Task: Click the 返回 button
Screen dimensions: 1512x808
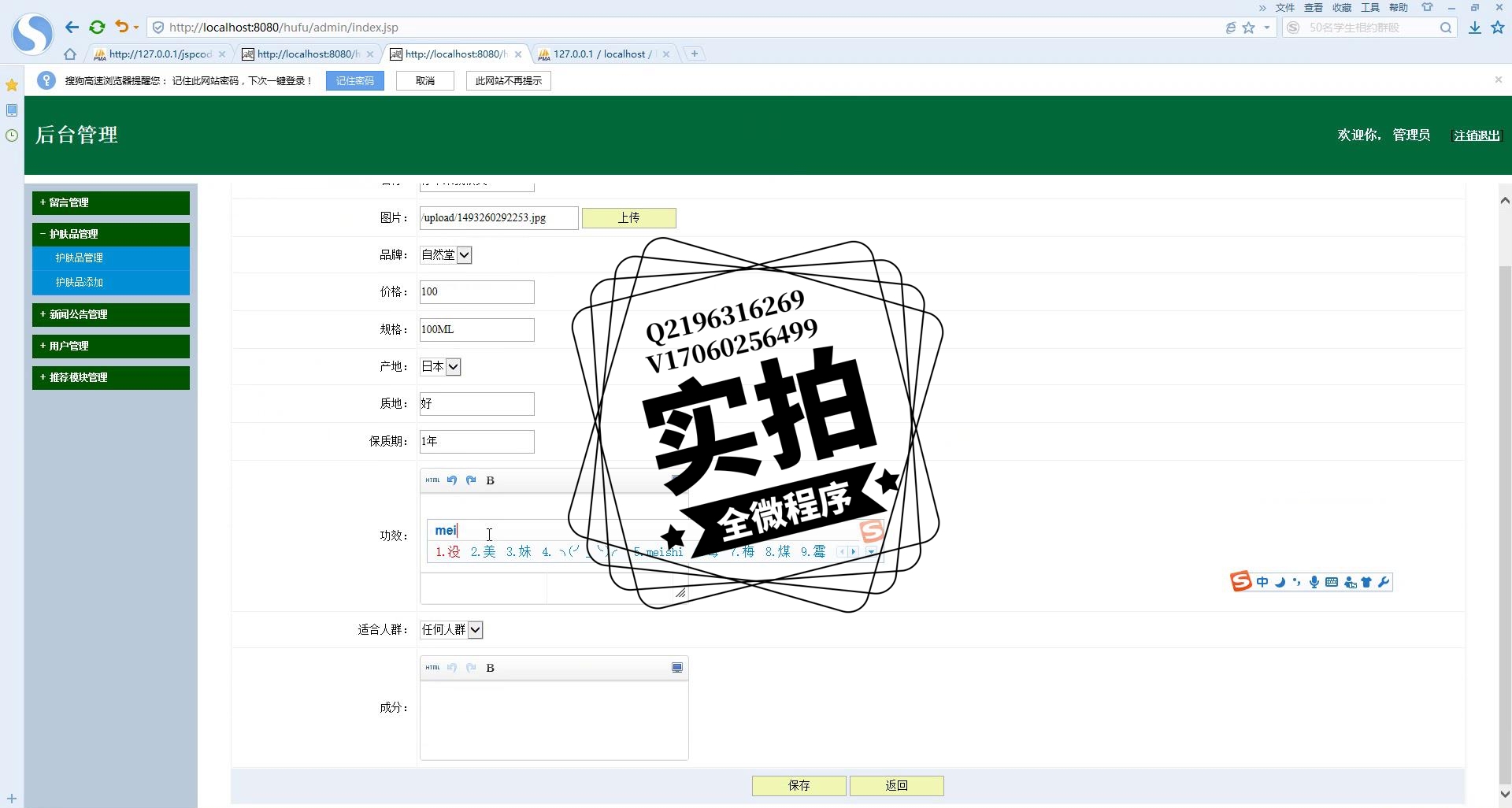Action: pyautogui.click(x=897, y=786)
